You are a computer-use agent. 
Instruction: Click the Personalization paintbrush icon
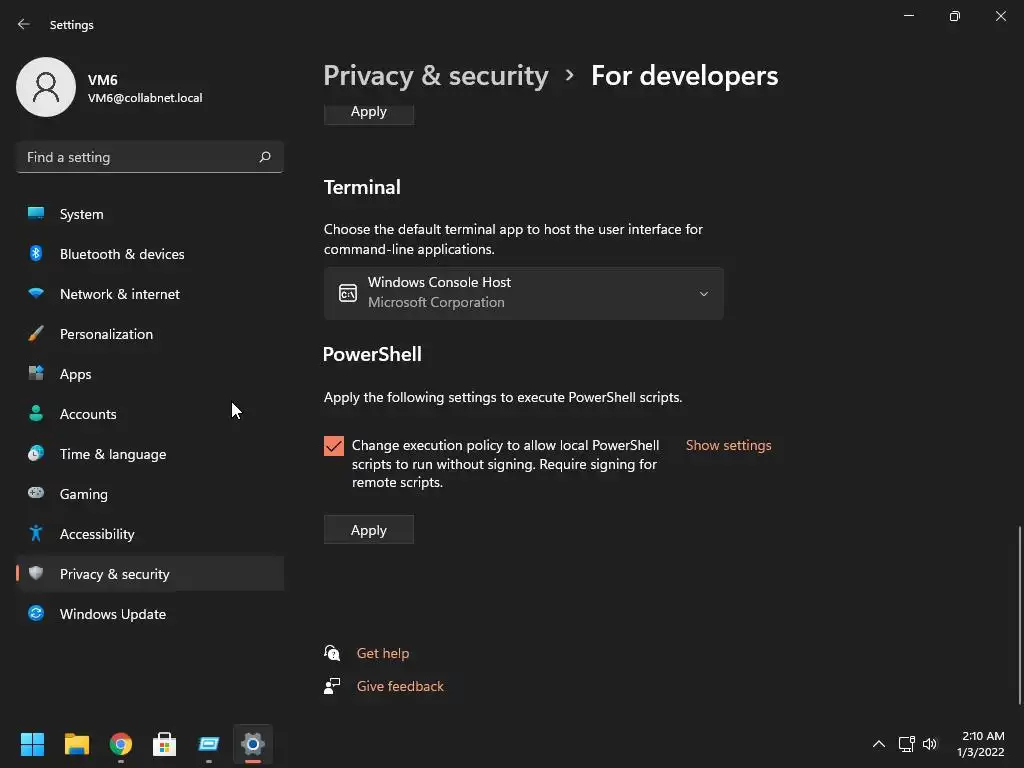click(36, 334)
